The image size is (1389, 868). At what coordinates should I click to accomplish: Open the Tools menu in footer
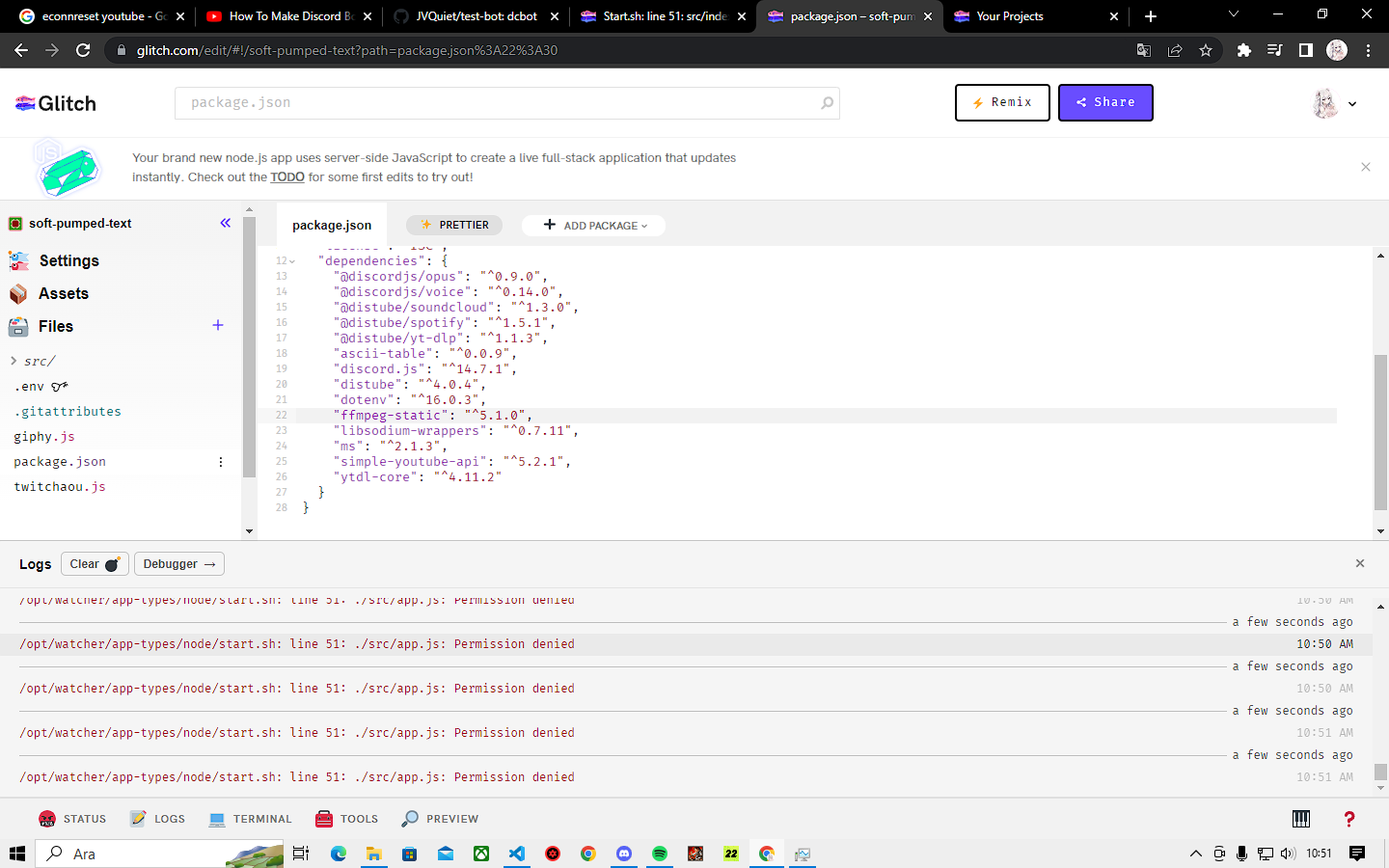[x=346, y=819]
